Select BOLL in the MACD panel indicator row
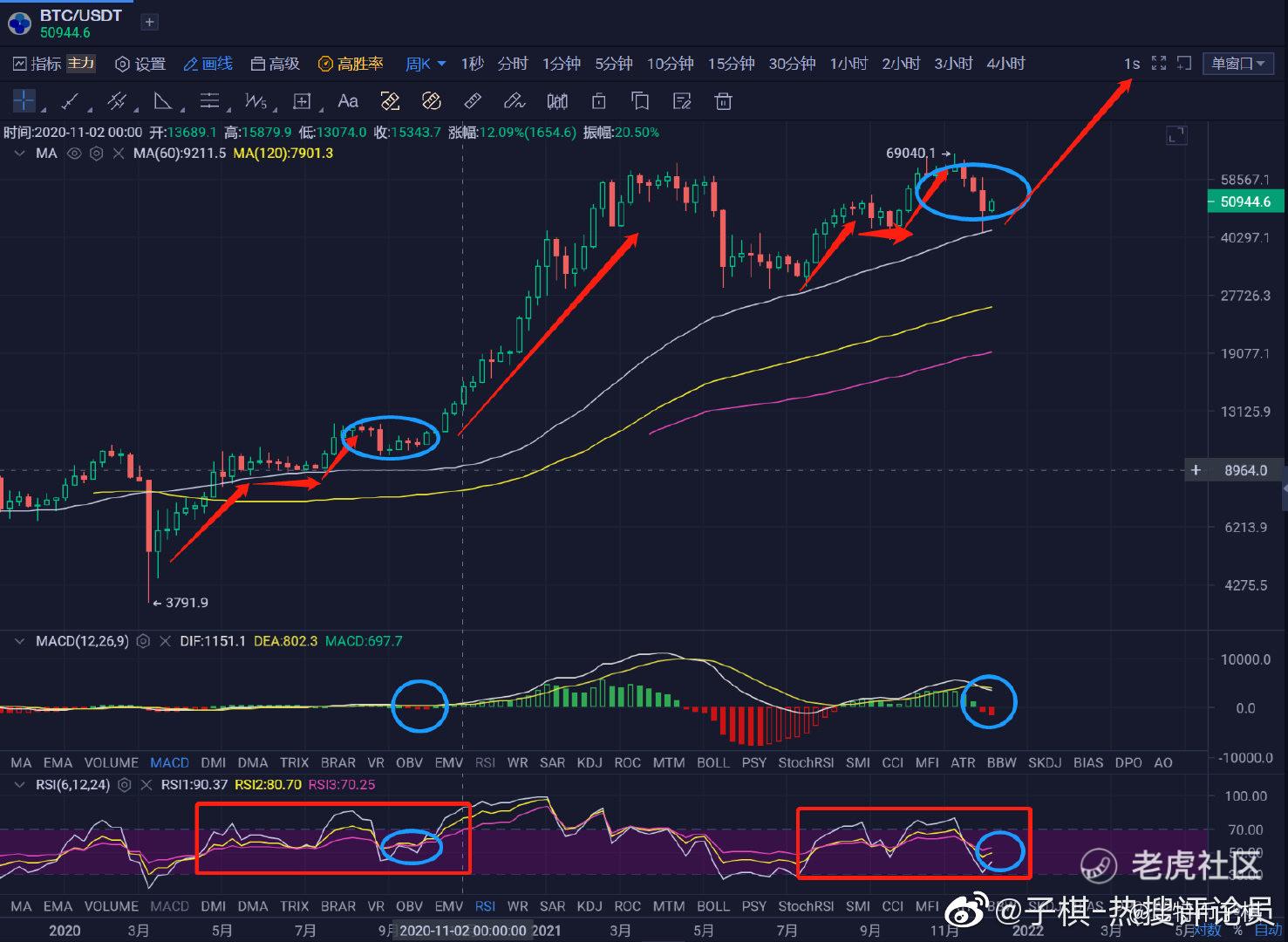Viewport: 1288px width, 942px height. click(712, 762)
